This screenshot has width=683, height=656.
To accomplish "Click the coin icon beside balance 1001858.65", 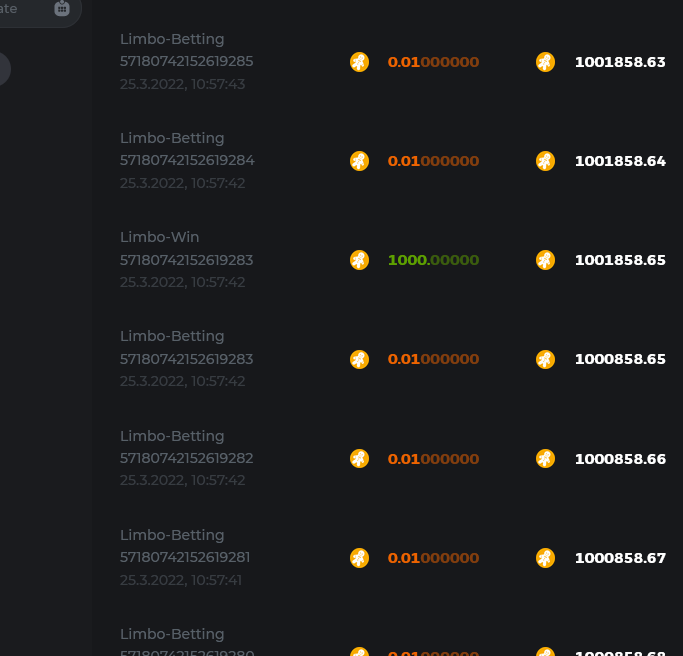I will coord(545,260).
